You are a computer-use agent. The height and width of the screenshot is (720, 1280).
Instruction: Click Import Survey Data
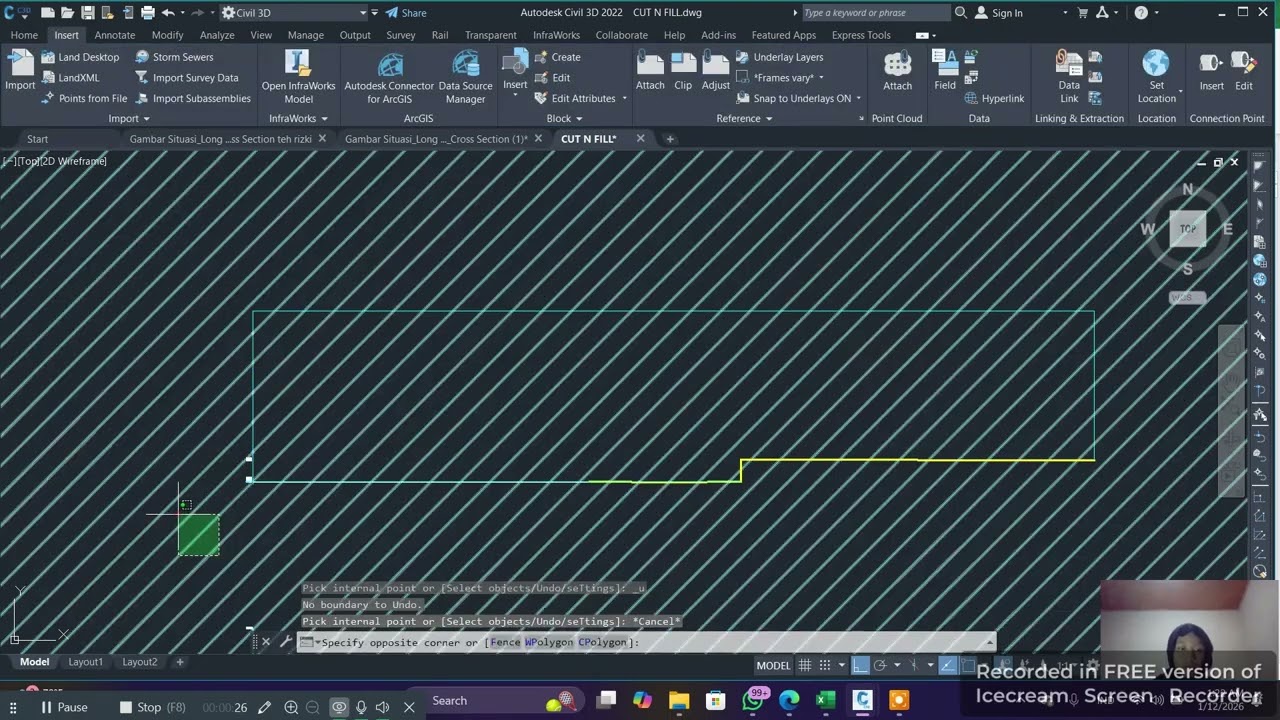tap(187, 78)
